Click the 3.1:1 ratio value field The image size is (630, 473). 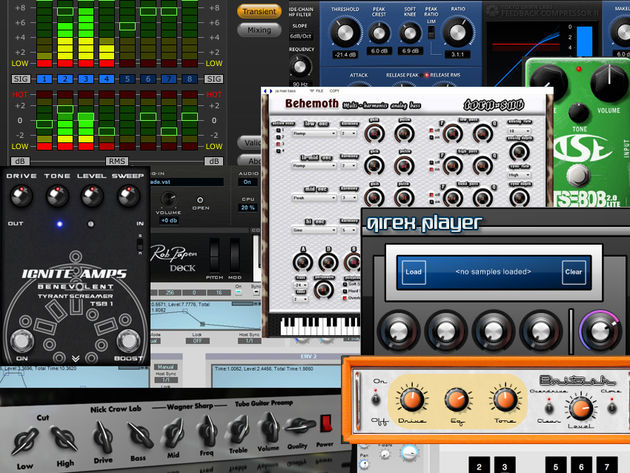(x=458, y=54)
